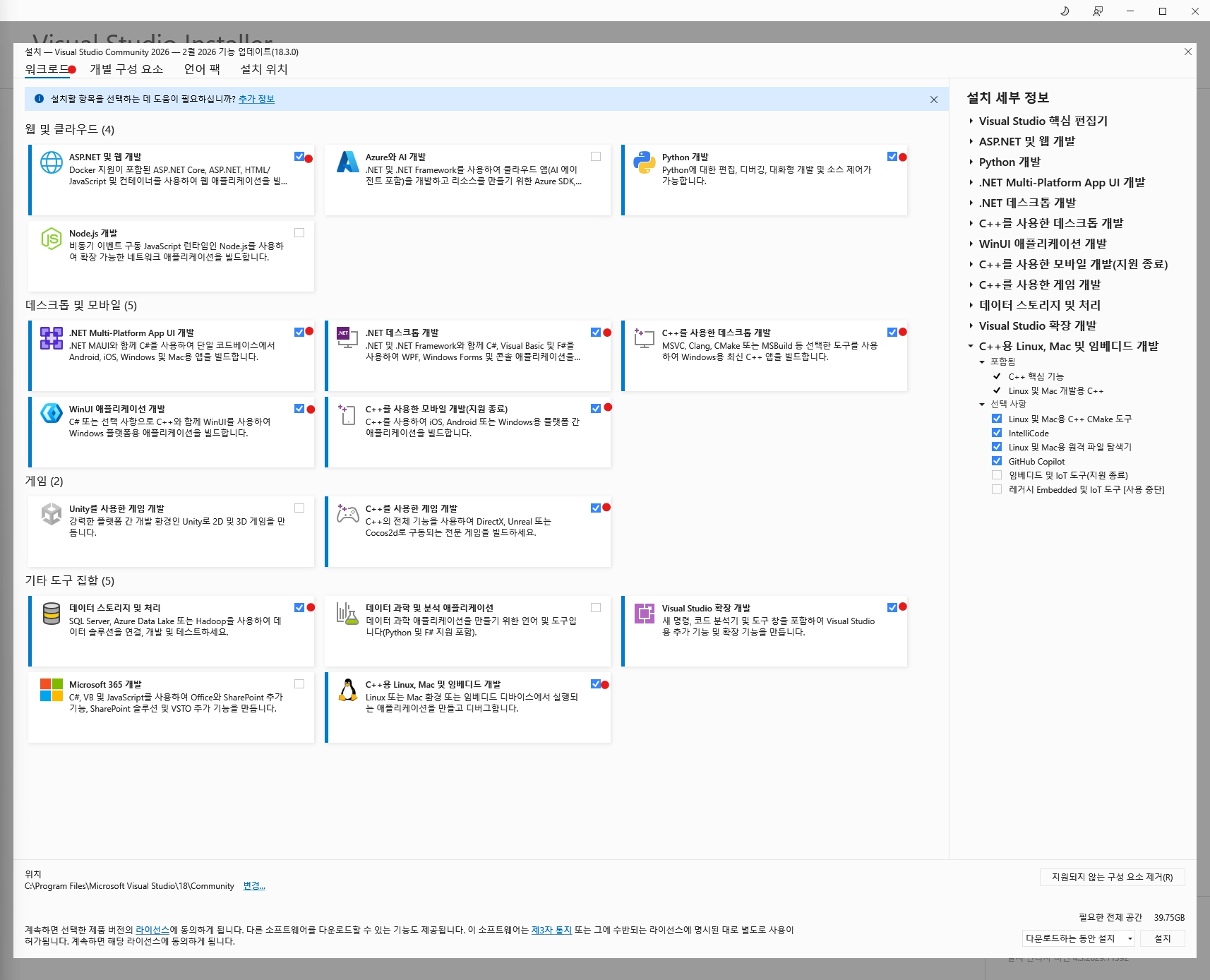
Task: Enable 임베디드 및 IoT 도구(지원 종료) option
Action: tap(997, 475)
